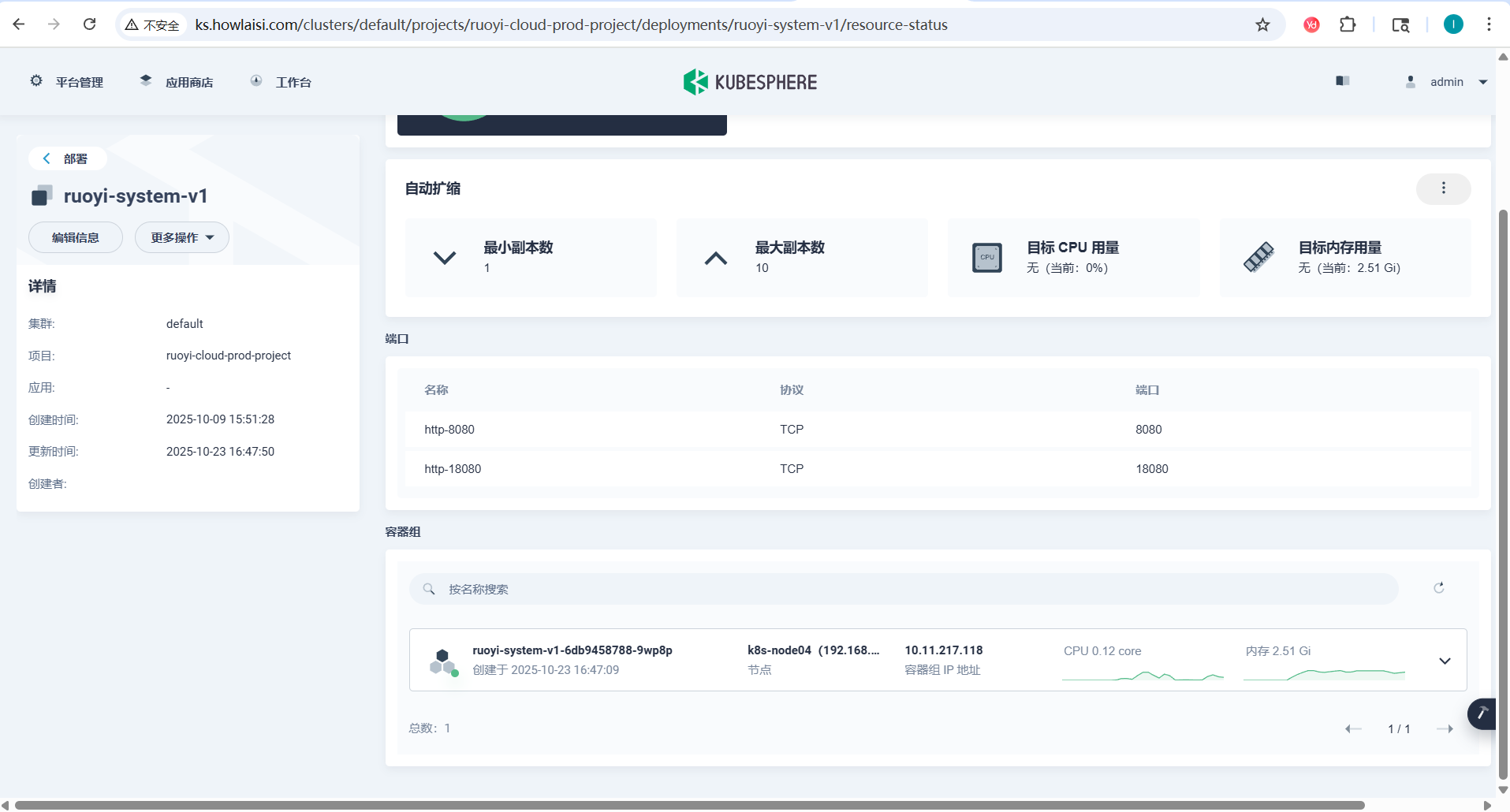The image size is (1510, 812).
Task: Click the KubeSphere logo
Action: pyautogui.click(x=750, y=82)
